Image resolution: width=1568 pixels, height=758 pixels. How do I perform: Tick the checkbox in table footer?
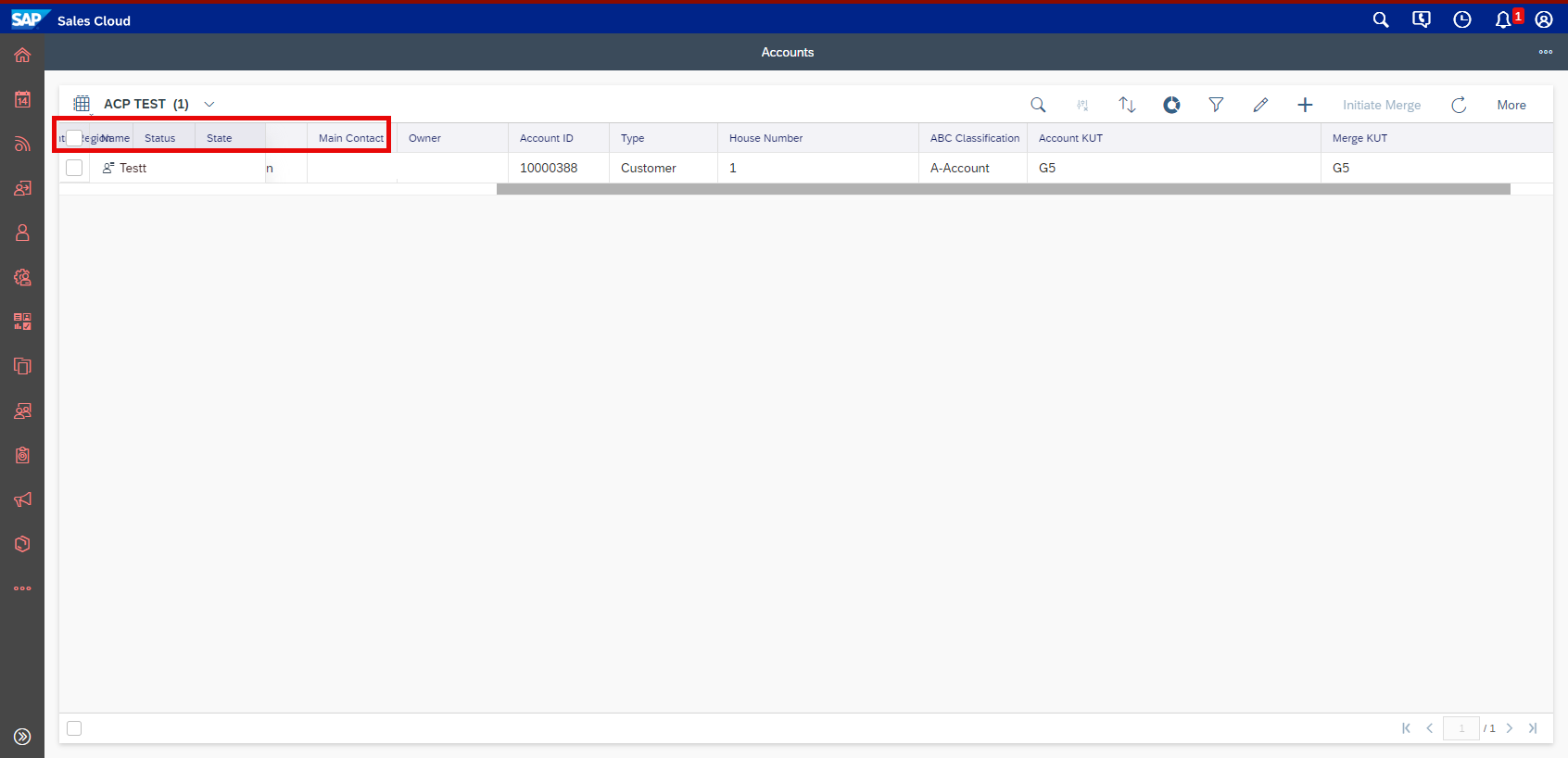[x=74, y=728]
